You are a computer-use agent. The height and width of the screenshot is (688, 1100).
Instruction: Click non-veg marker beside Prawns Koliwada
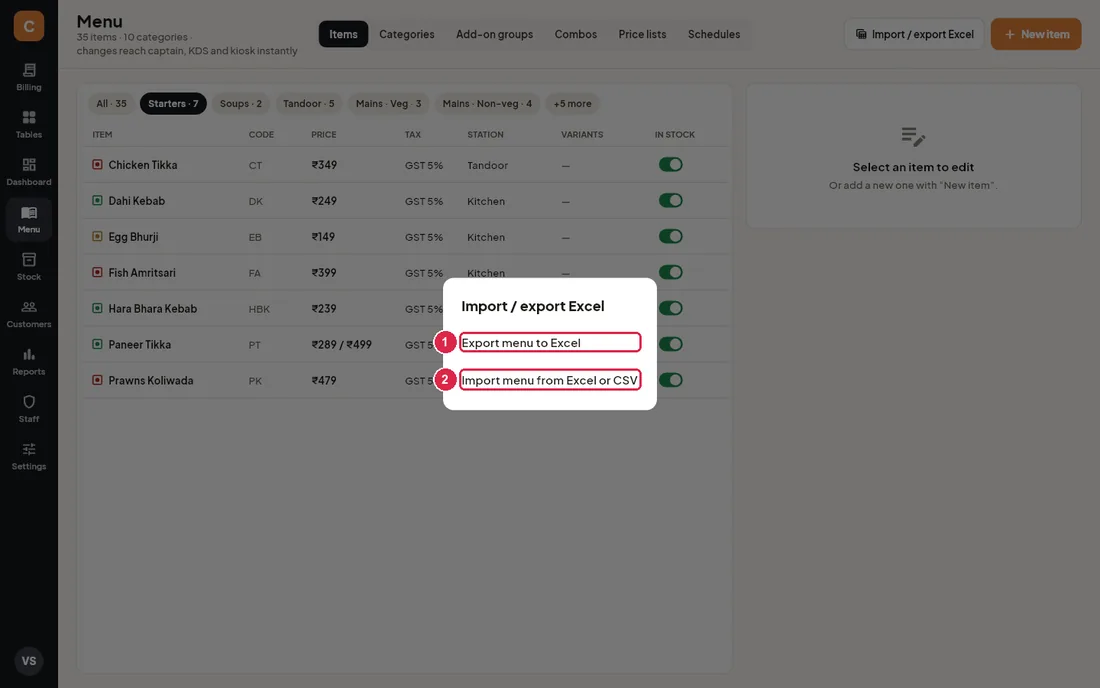98,380
